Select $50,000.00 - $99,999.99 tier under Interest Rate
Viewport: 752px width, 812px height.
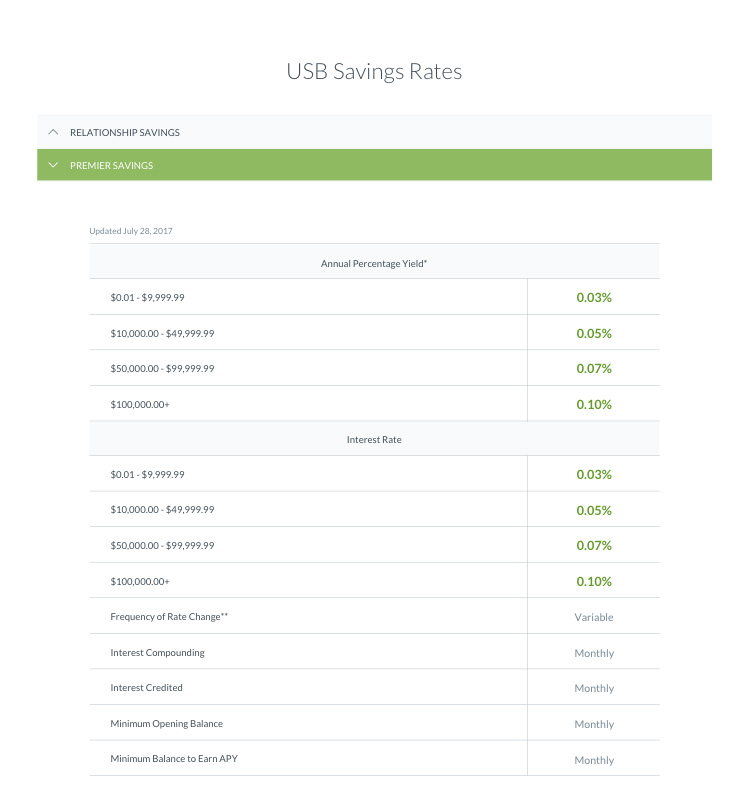(162, 545)
